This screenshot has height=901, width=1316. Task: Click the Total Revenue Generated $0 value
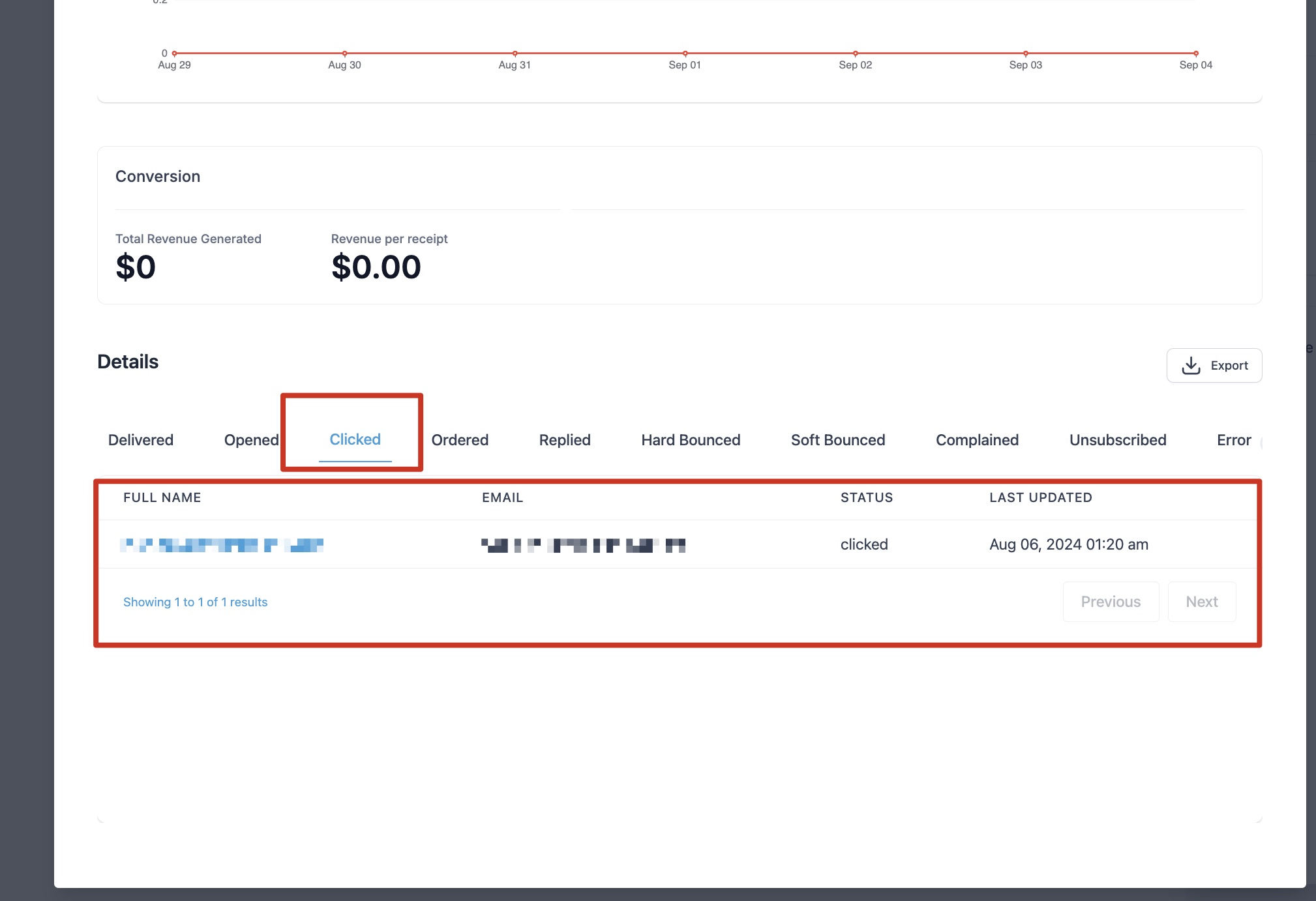136,267
